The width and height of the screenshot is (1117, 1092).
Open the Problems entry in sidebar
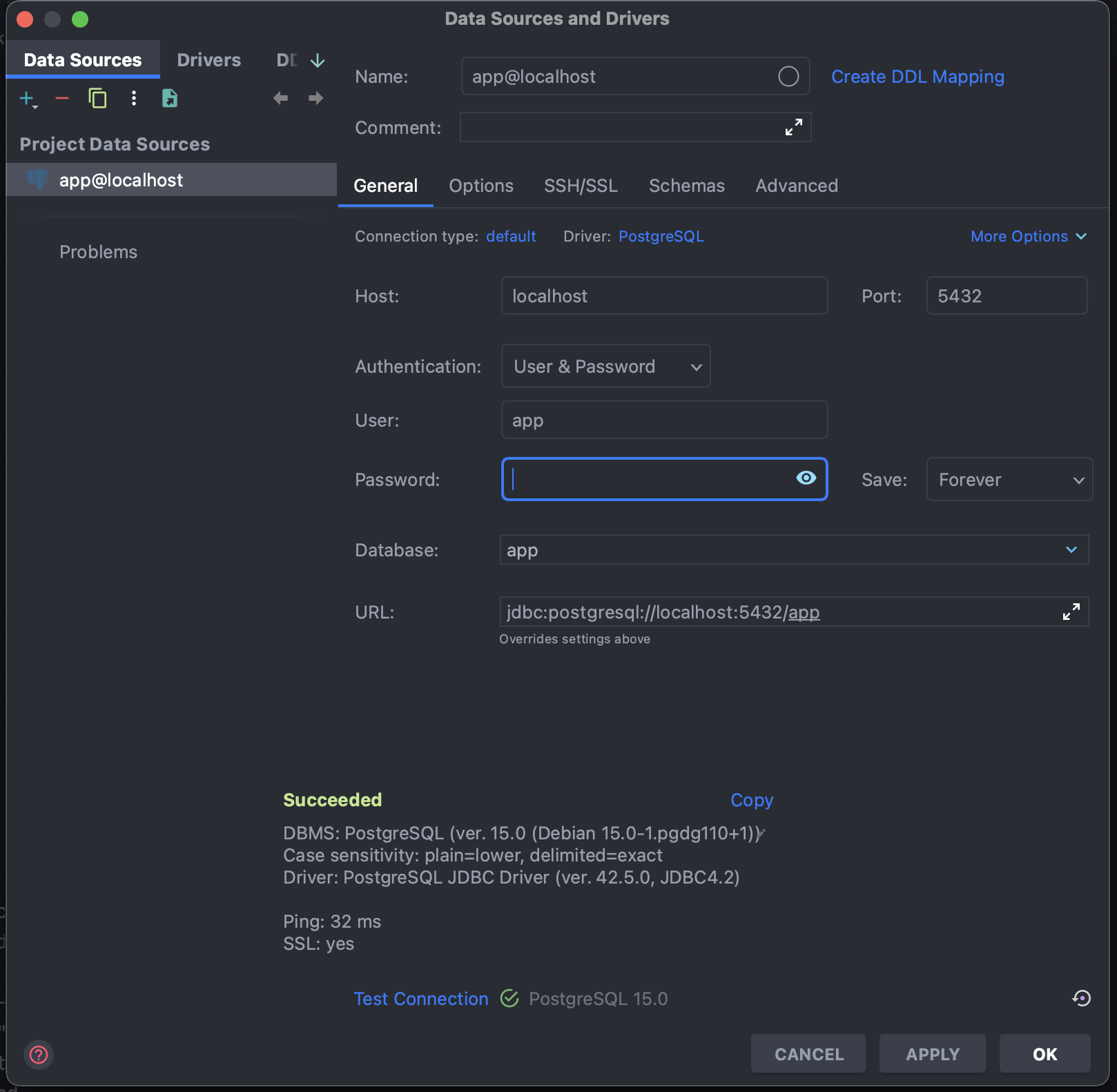[x=98, y=252]
